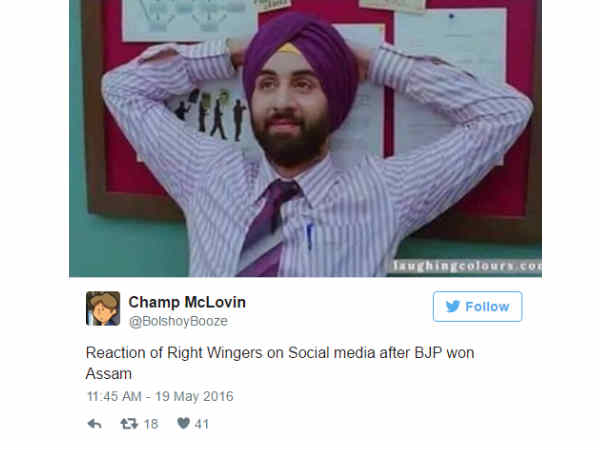This screenshot has width=600, height=450.
Task: Select the like count showing 41
Action: 202,424
